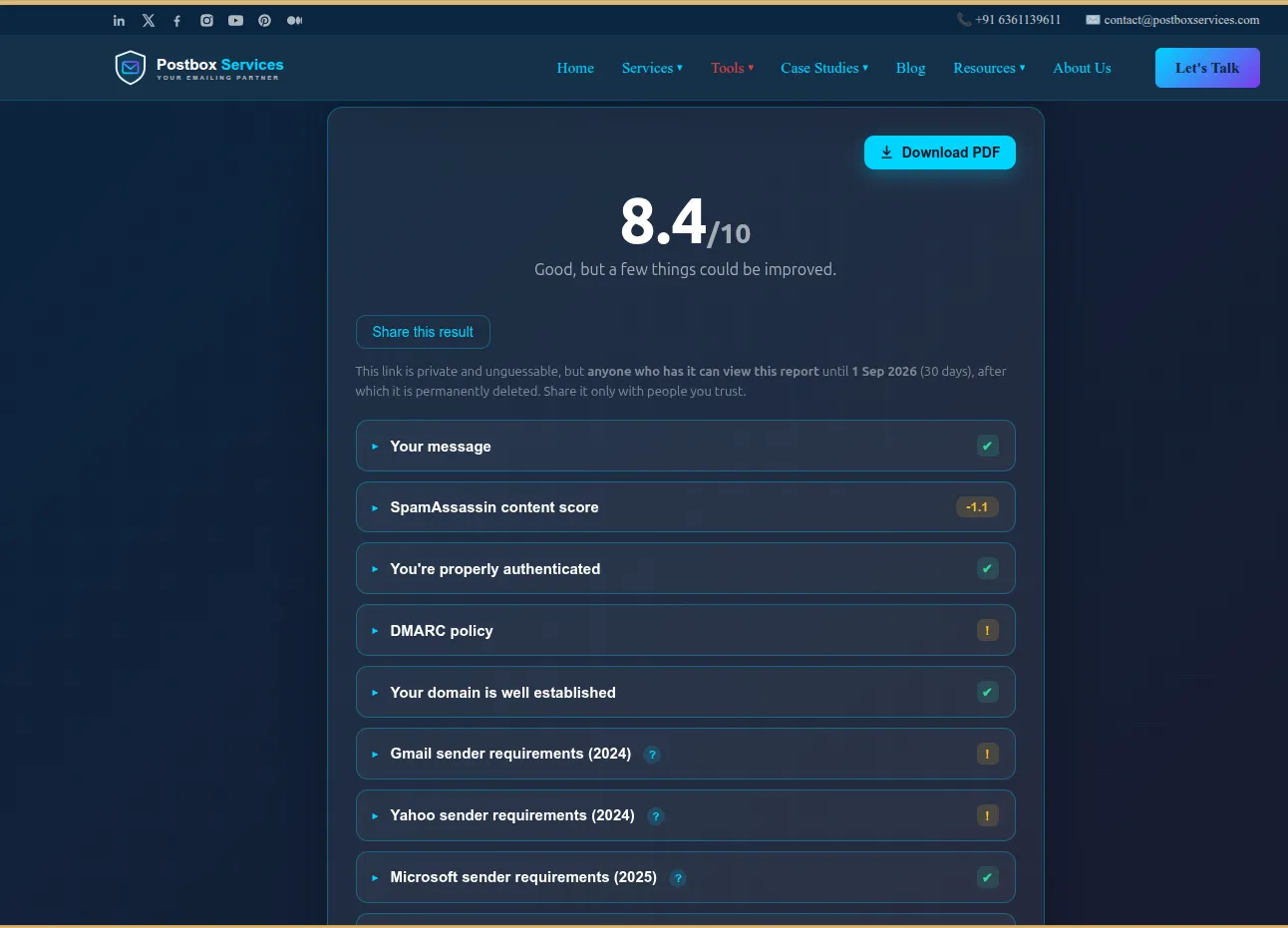Expand the DMARC policy section arrow
The height and width of the screenshot is (928, 1288).
[x=375, y=631]
